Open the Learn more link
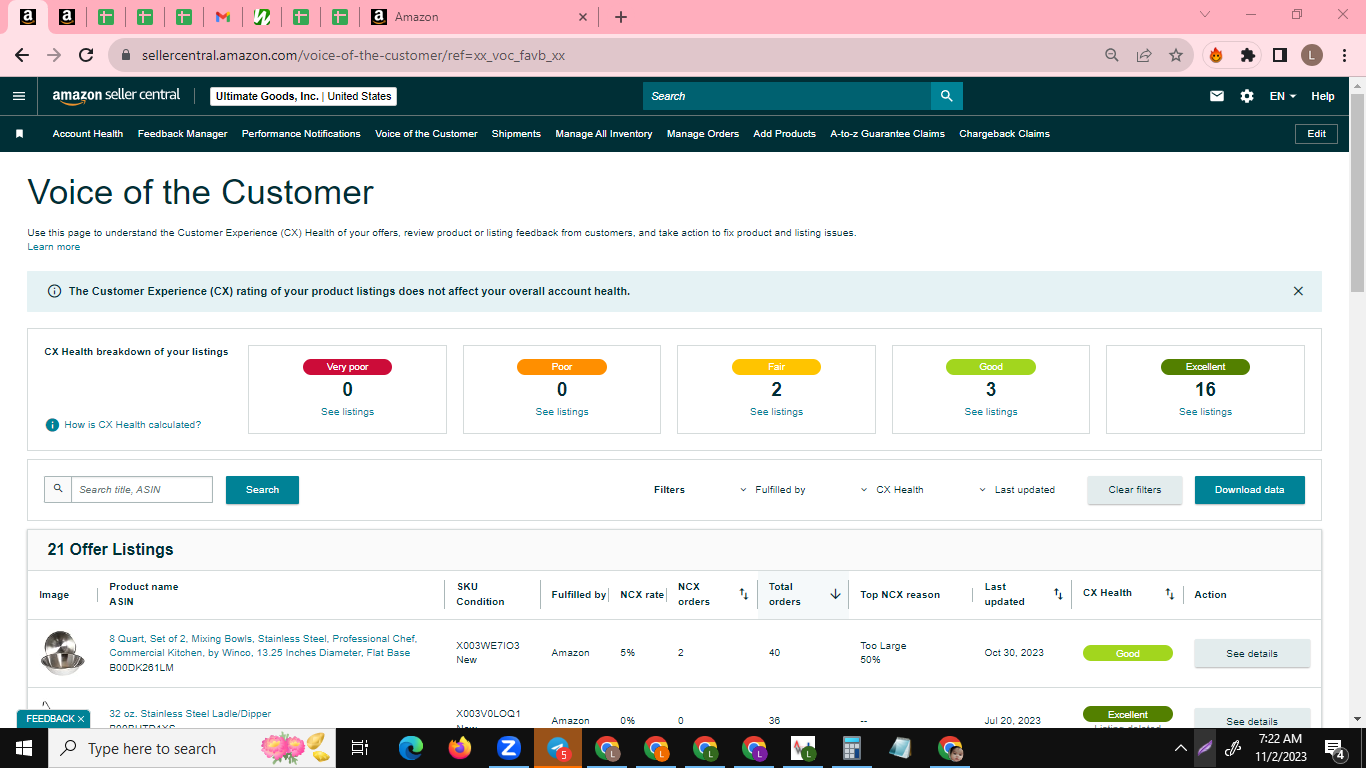1366x768 pixels. (54, 247)
